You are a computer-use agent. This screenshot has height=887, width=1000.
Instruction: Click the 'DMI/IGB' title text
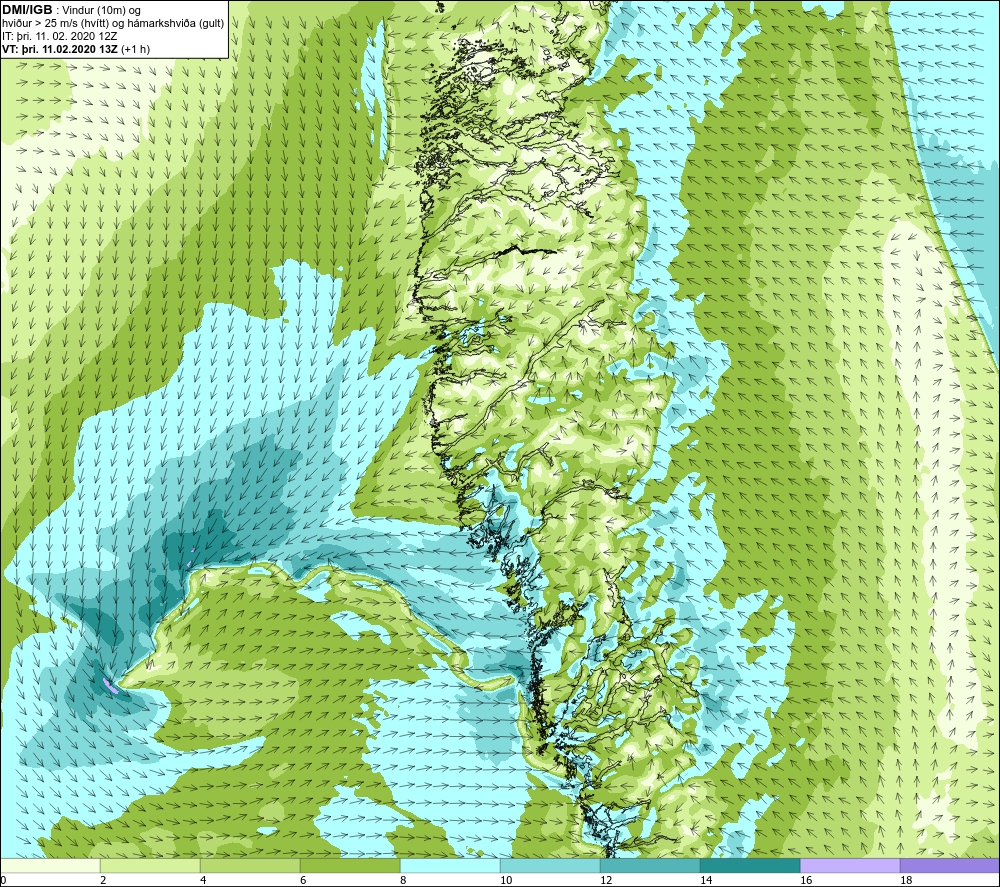(x=28, y=10)
